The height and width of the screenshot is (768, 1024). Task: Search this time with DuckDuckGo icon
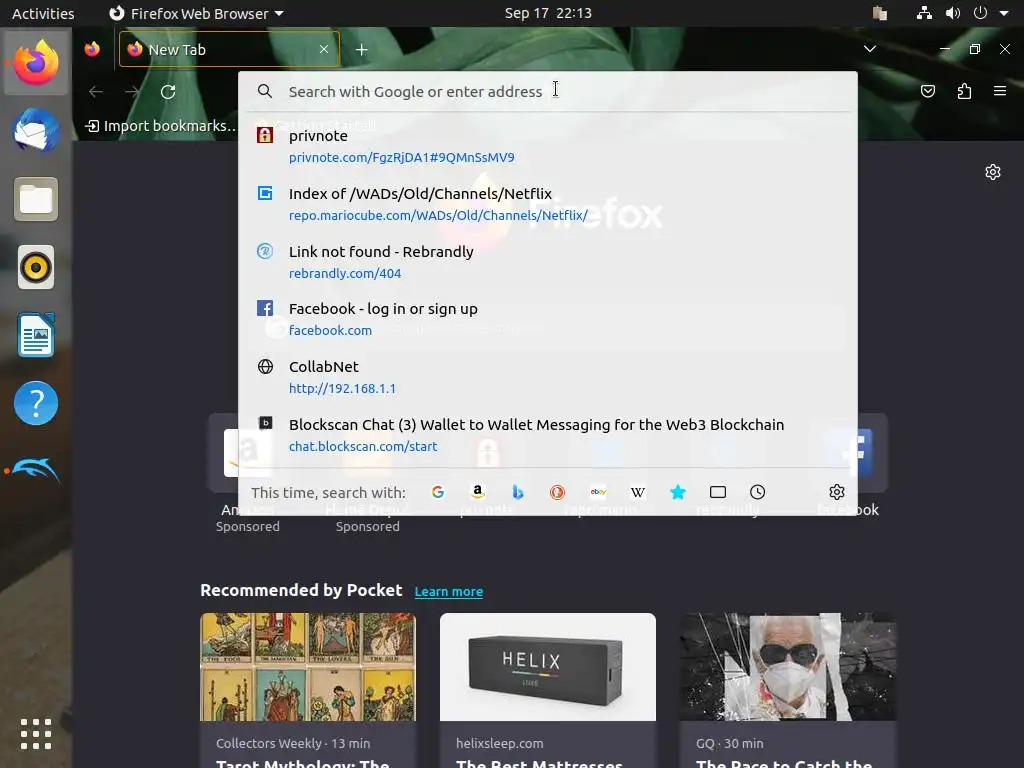[x=557, y=492]
